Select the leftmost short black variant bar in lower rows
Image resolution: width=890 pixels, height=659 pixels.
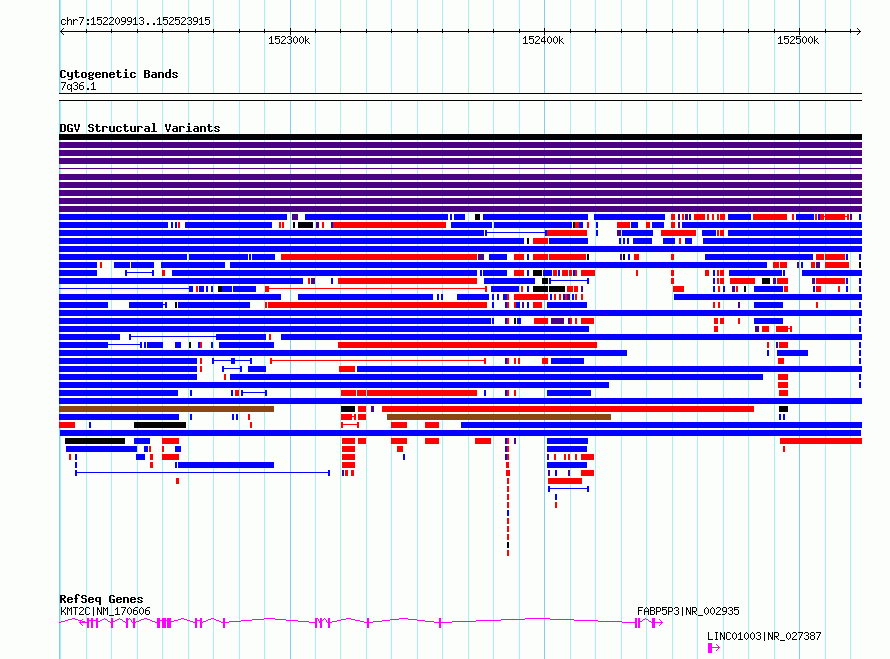coord(95,441)
